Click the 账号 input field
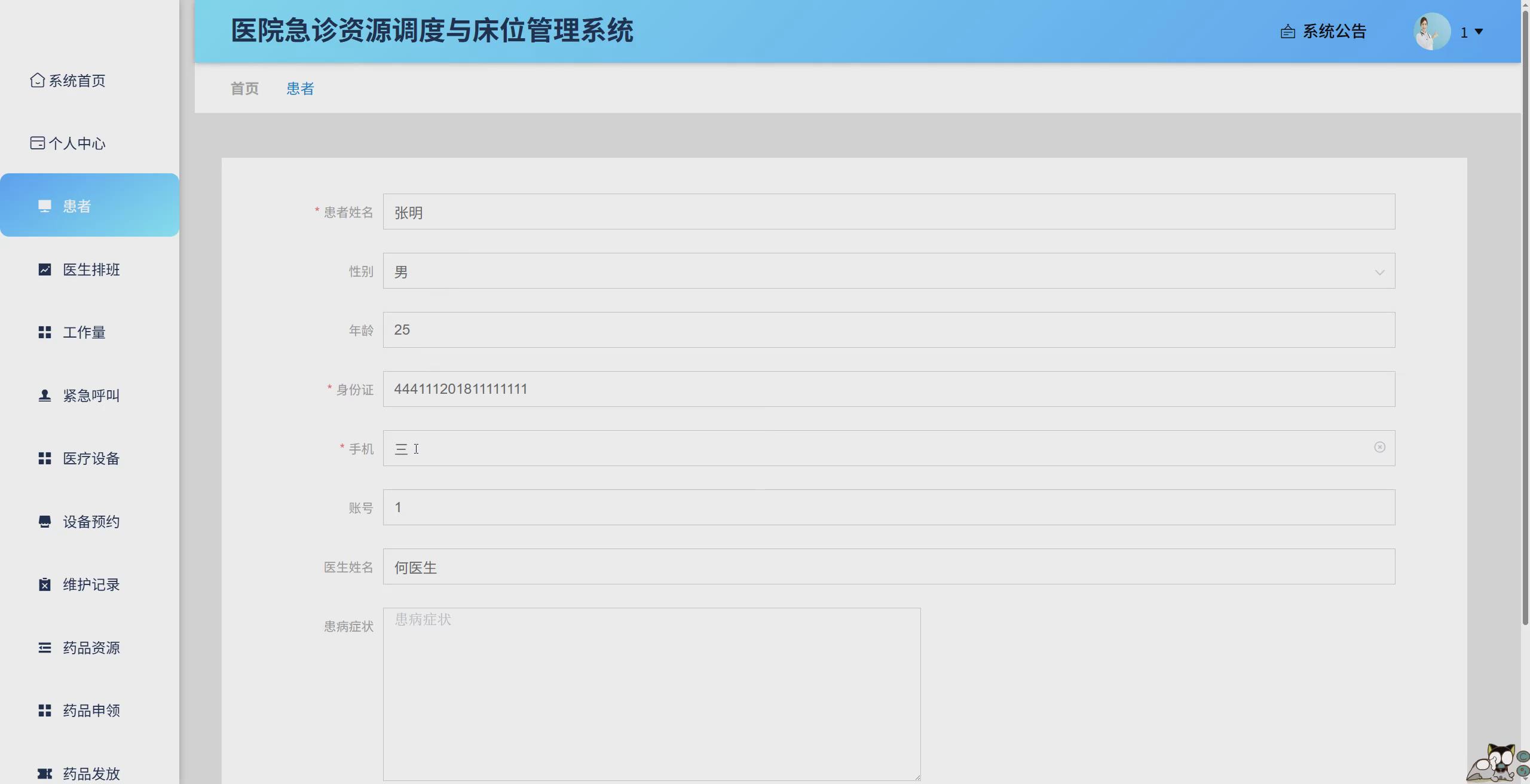1530x784 pixels. tap(889, 507)
